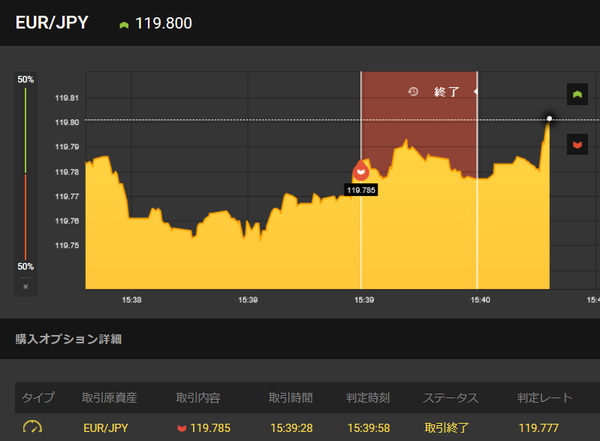Click the 取引内容 column header
Screen dimensions: 600x441
tap(198, 398)
